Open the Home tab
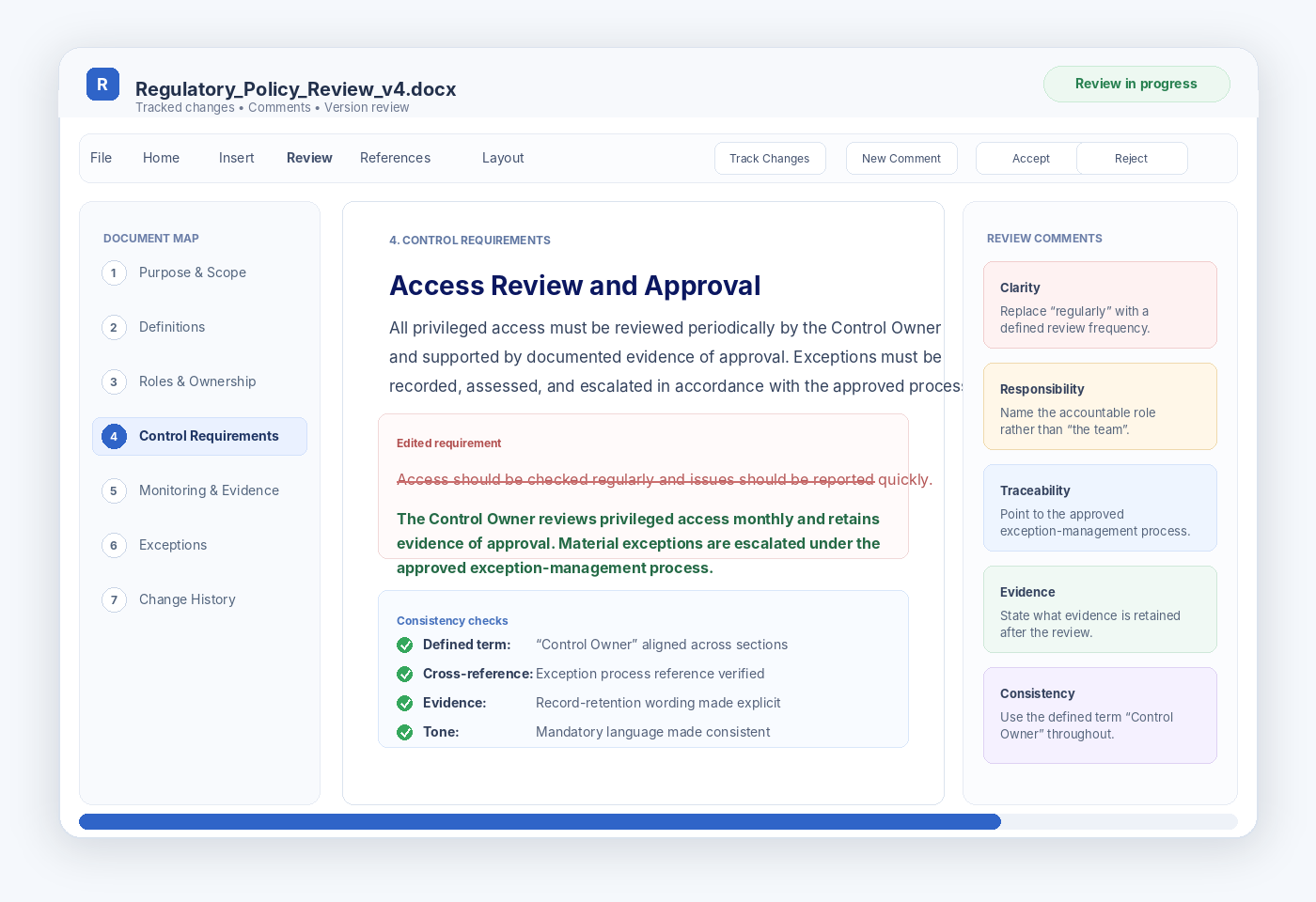 (161, 158)
